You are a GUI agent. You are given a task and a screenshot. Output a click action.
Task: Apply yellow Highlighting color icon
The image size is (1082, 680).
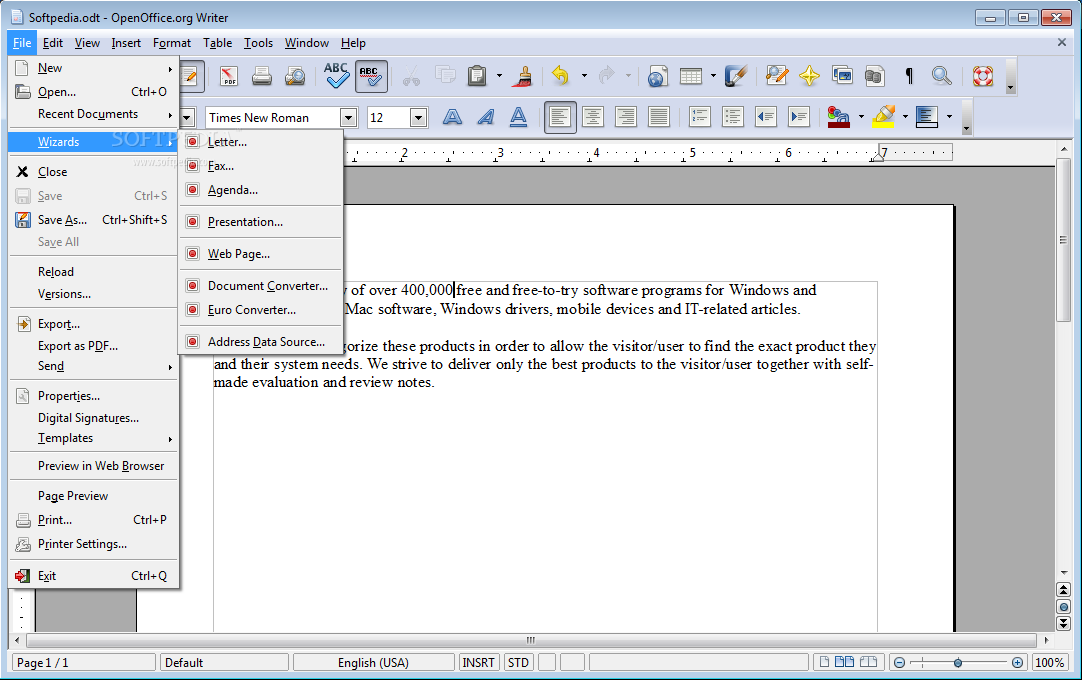click(x=883, y=117)
